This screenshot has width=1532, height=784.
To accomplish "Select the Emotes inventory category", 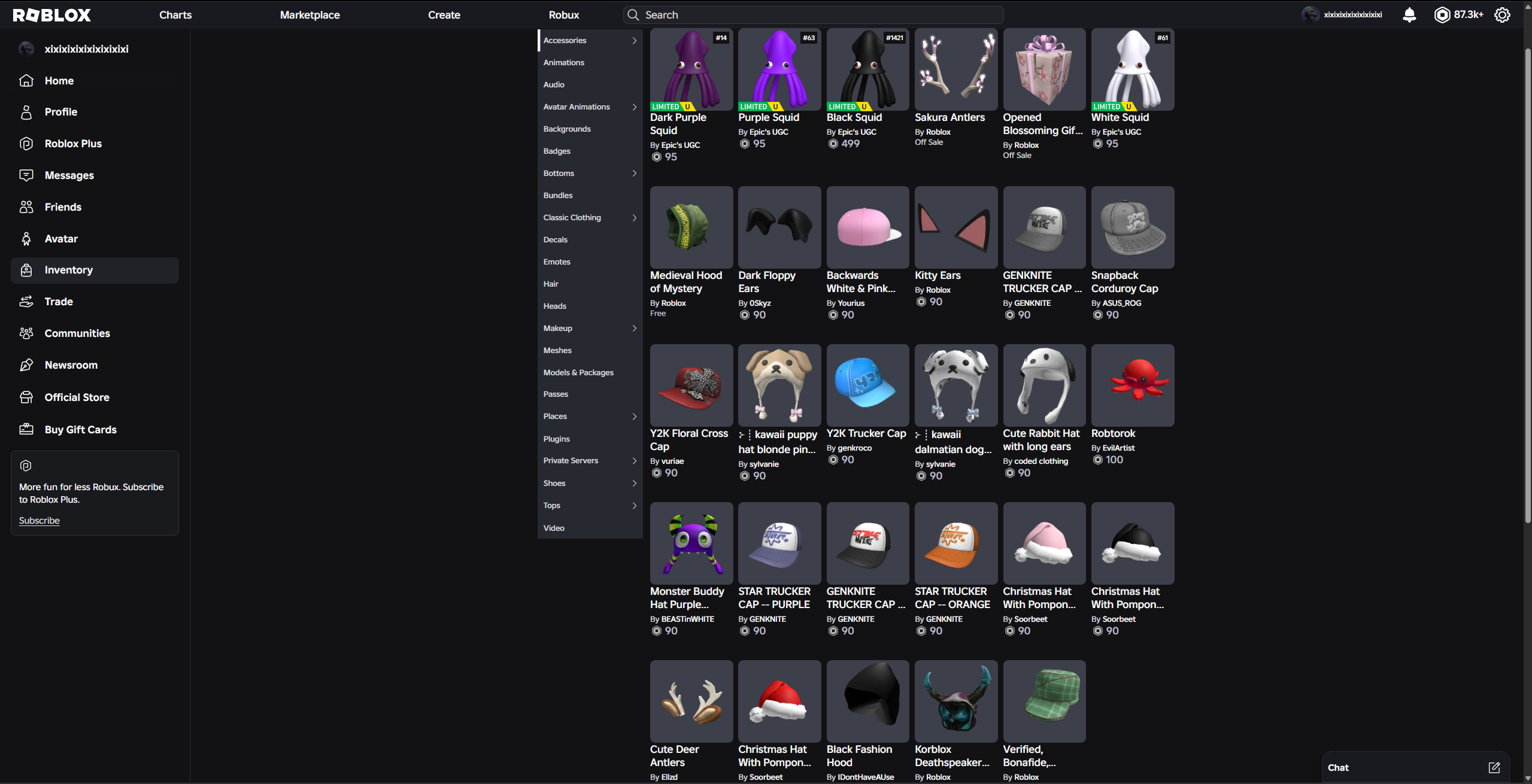I will pos(557,262).
